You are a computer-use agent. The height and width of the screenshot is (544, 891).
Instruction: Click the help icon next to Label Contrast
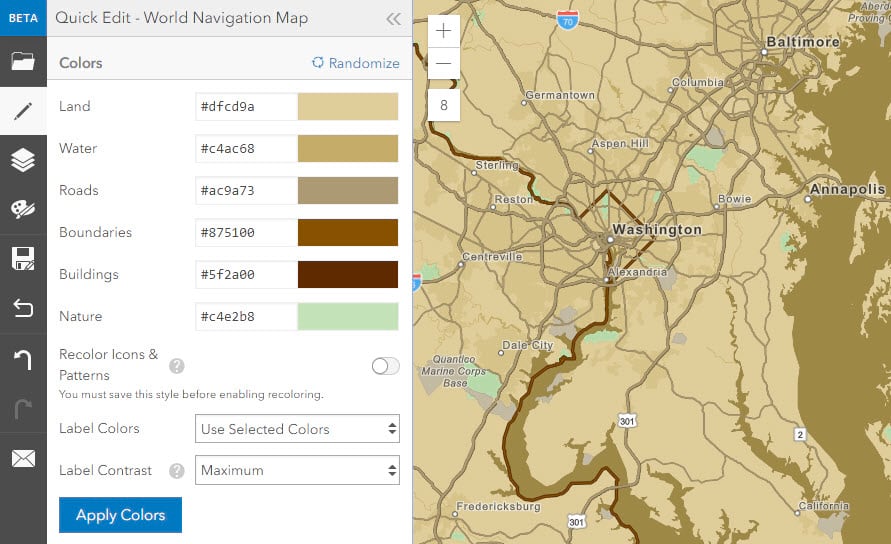click(177, 471)
